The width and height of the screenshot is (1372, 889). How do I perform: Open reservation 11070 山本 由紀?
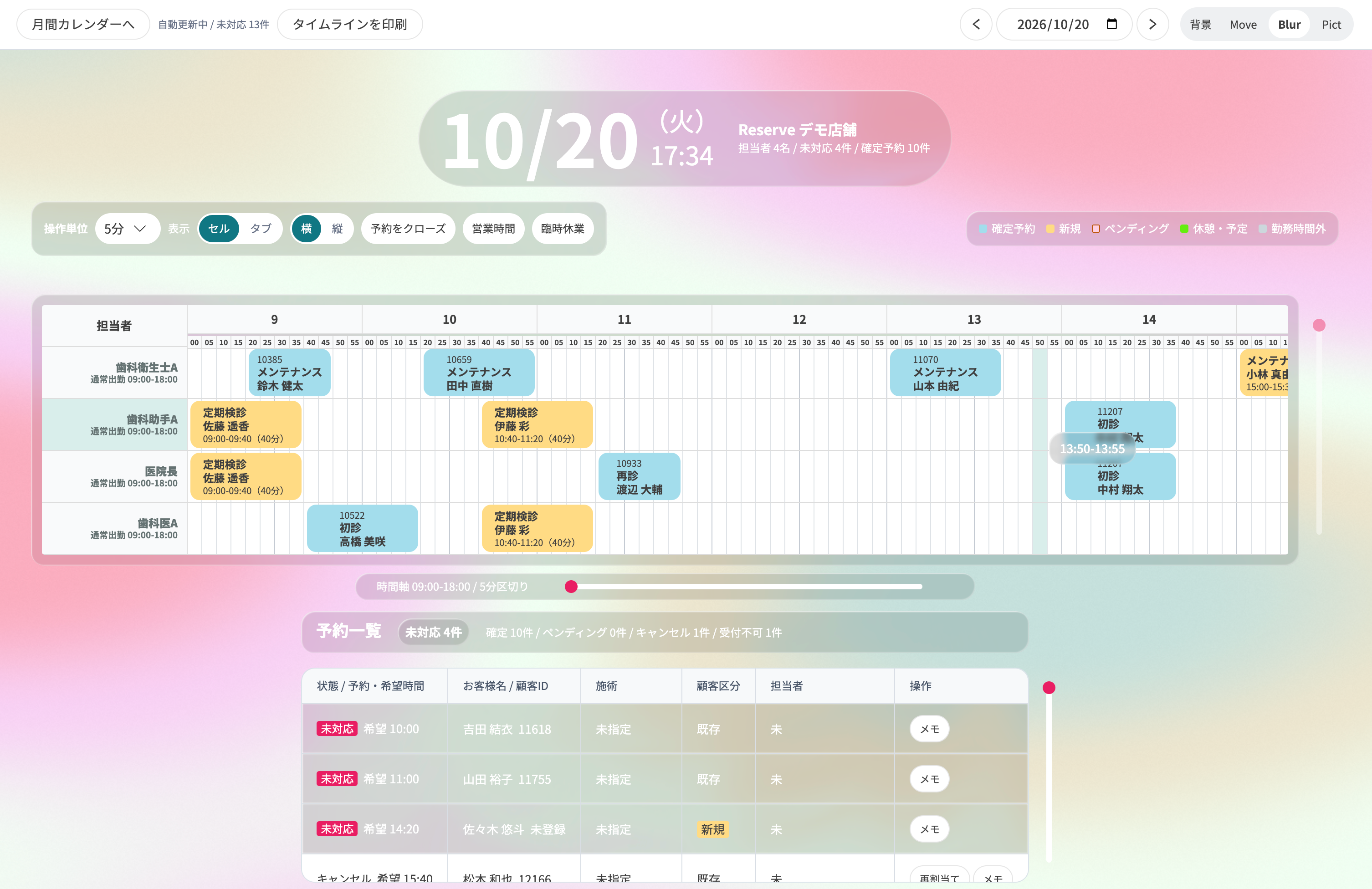coord(945,373)
